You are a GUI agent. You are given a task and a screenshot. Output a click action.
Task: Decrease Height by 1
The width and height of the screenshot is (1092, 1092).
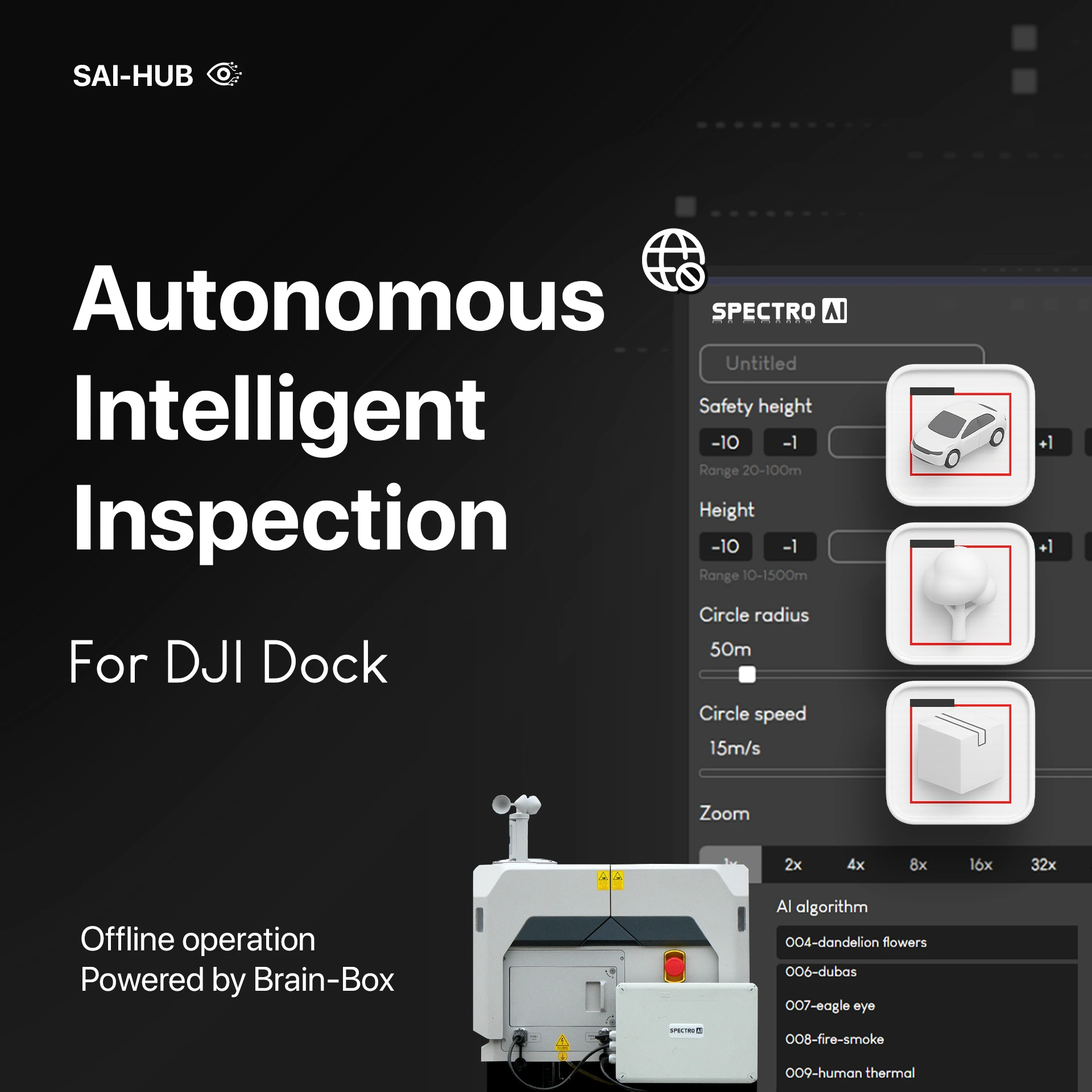click(790, 547)
